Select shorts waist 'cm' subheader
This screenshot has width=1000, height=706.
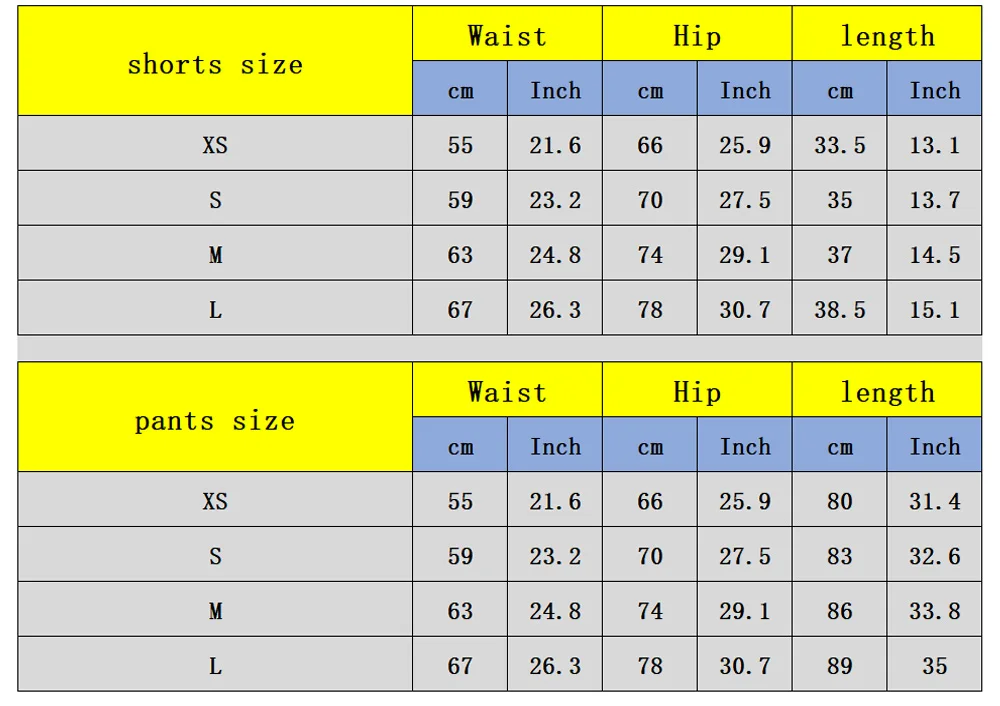pyautogui.click(x=460, y=89)
